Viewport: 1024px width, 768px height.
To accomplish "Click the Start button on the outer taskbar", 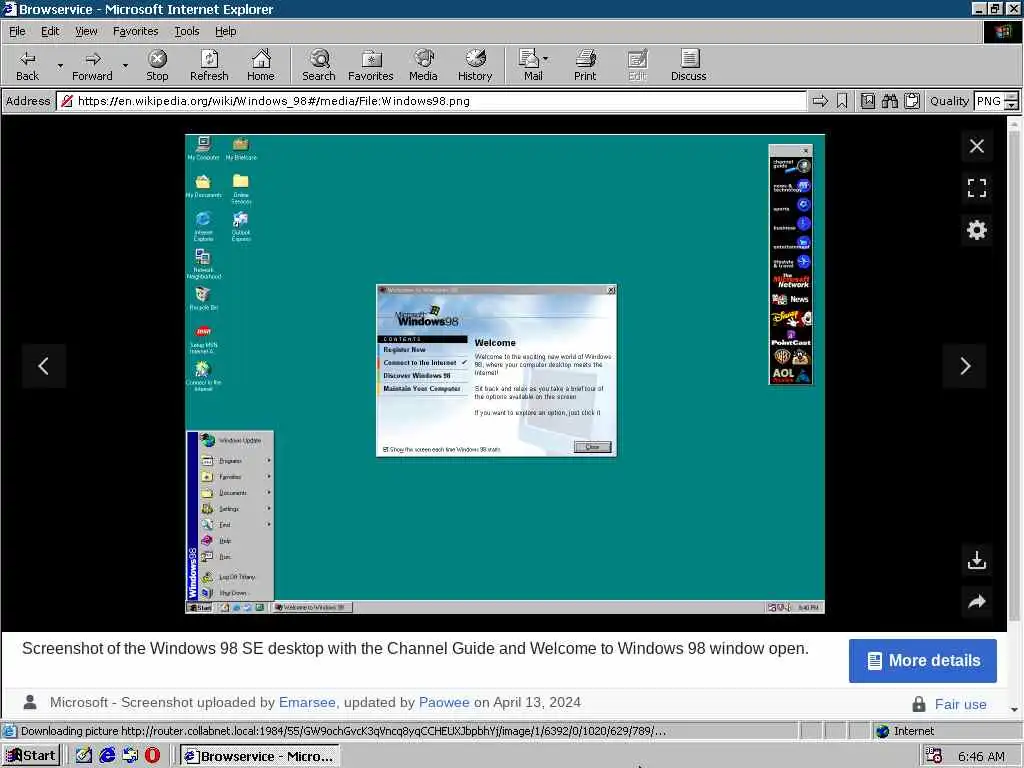I will click(x=31, y=756).
